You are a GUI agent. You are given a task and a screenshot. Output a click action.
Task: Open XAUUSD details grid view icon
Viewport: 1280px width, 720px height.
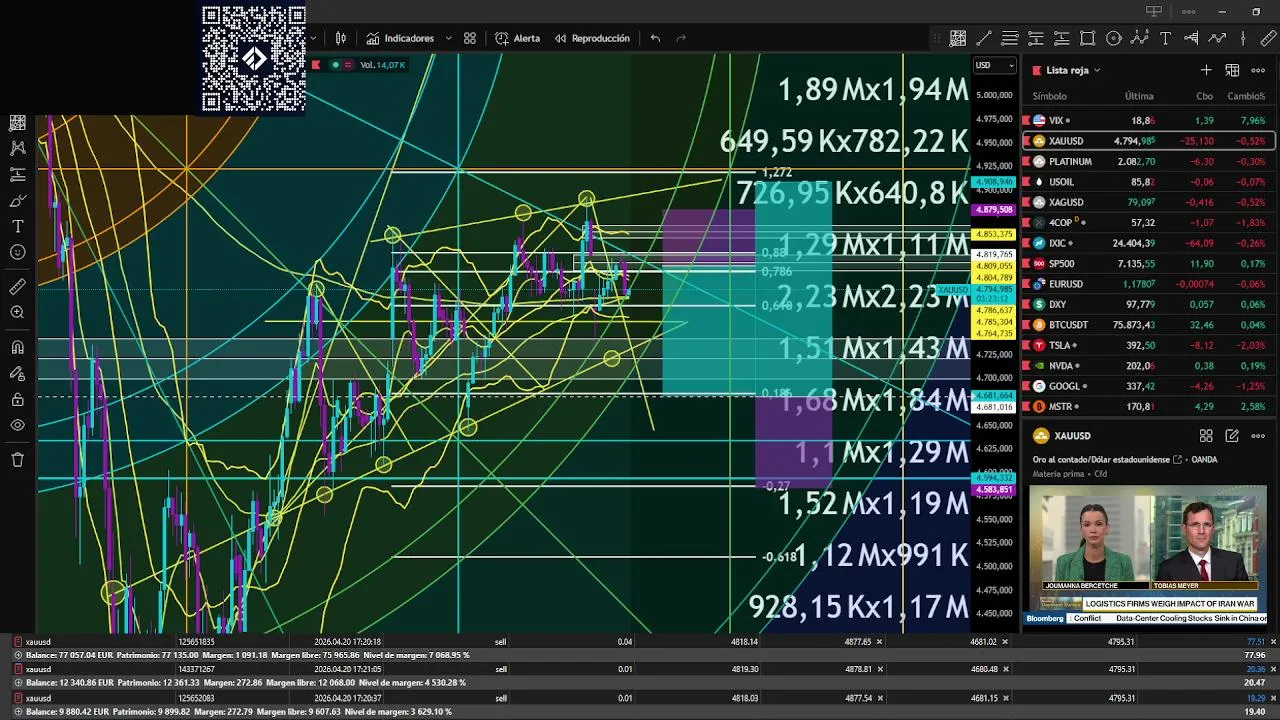click(1206, 436)
